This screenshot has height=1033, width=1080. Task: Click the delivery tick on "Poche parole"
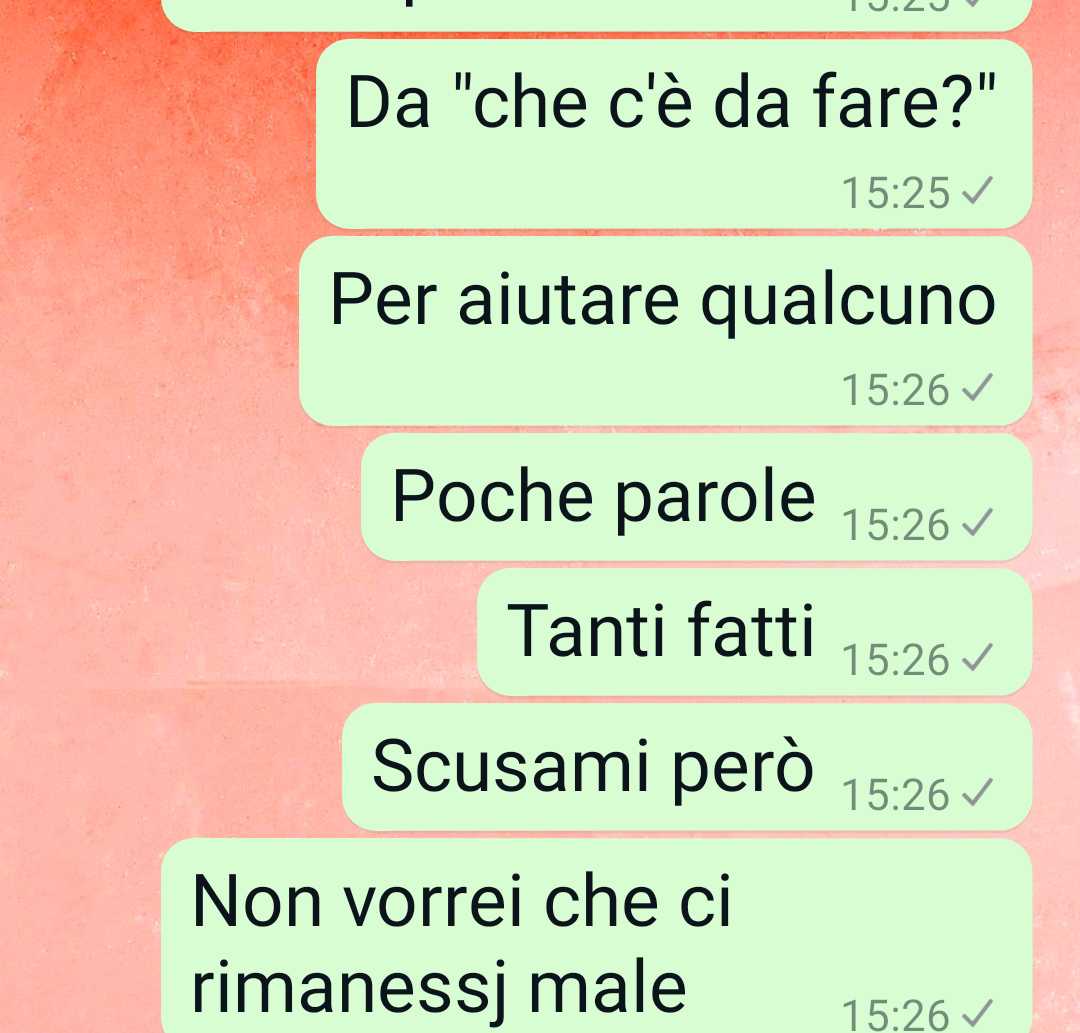coord(977,523)
